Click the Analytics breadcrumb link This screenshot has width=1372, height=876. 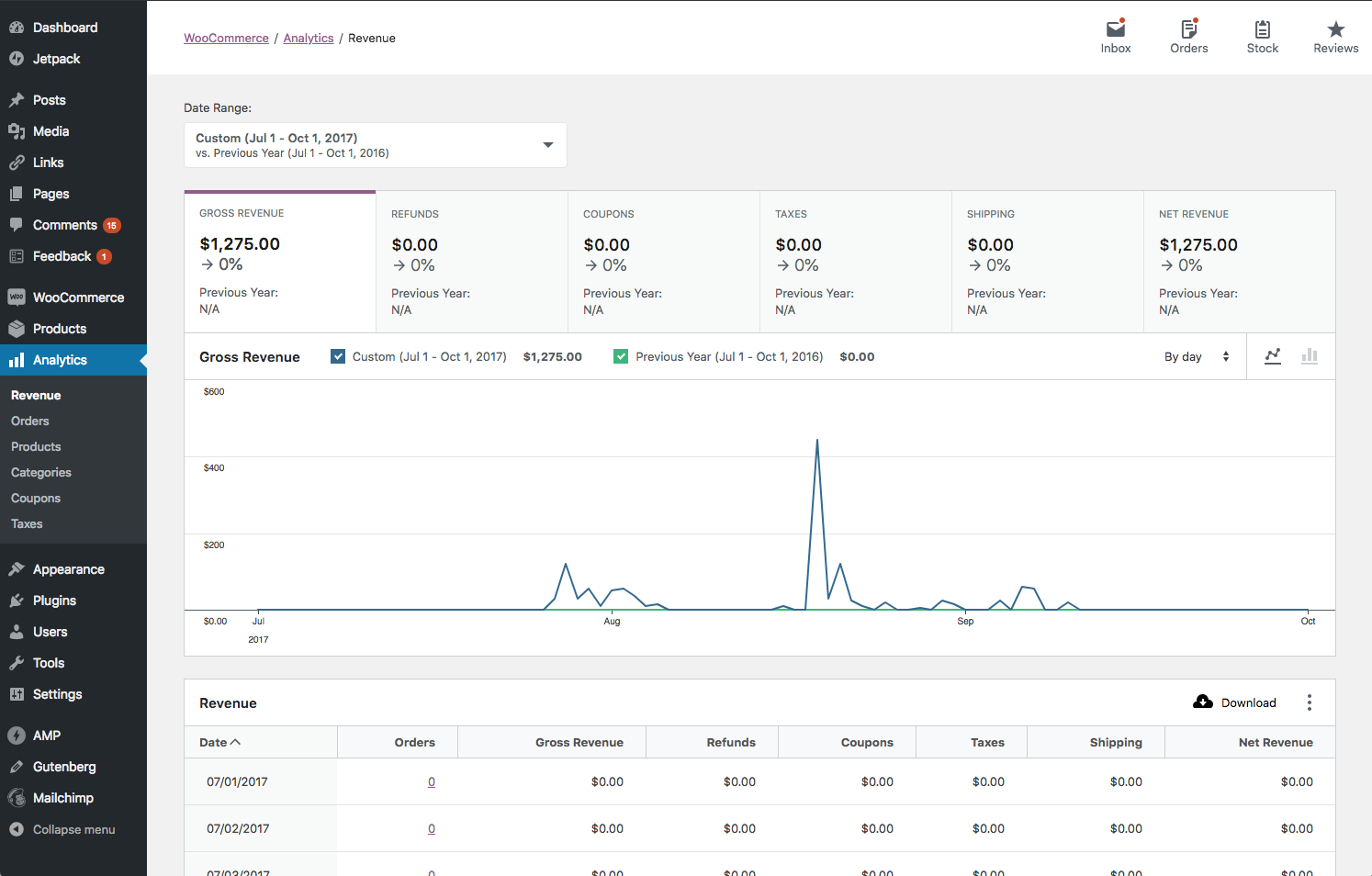pyautogui.click(x=308, y=38)
